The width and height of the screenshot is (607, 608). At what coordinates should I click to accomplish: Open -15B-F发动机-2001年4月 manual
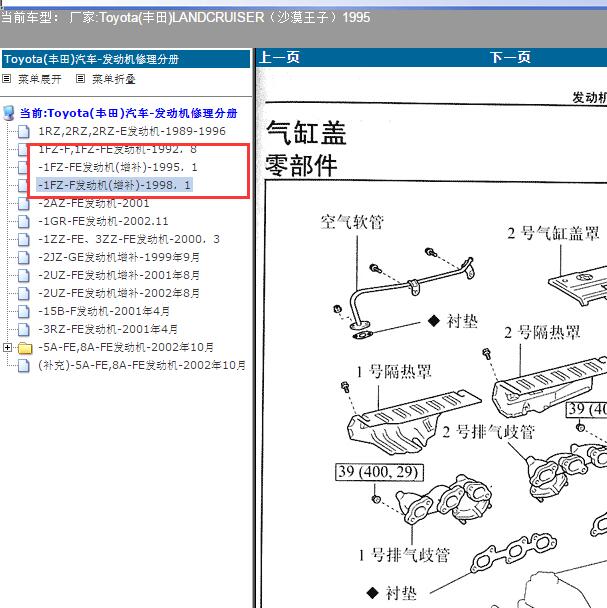pyautogui.click(x=104, y=311)
